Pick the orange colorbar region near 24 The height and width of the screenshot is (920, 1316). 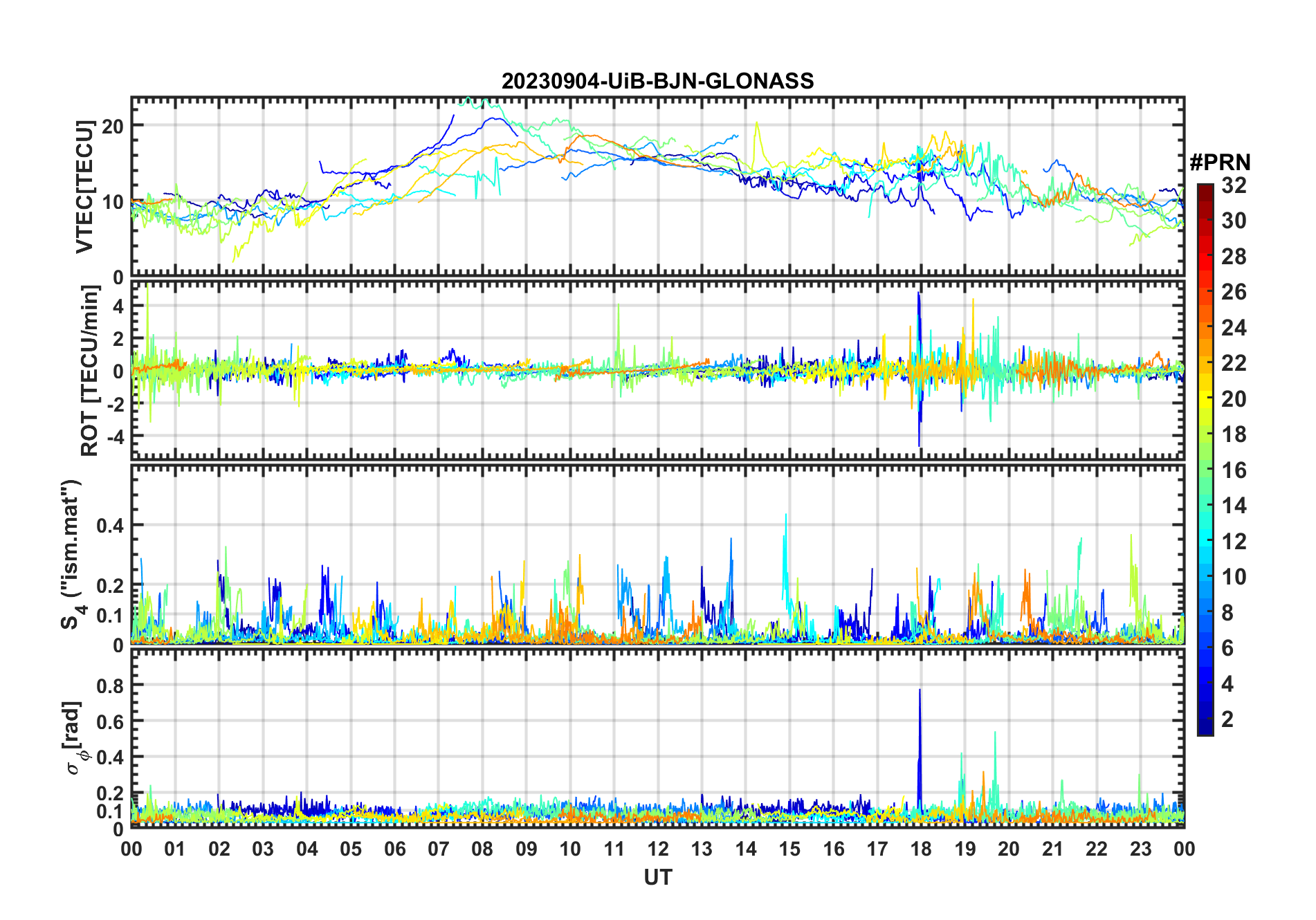pyautogui.click(x=1205, y=328)
